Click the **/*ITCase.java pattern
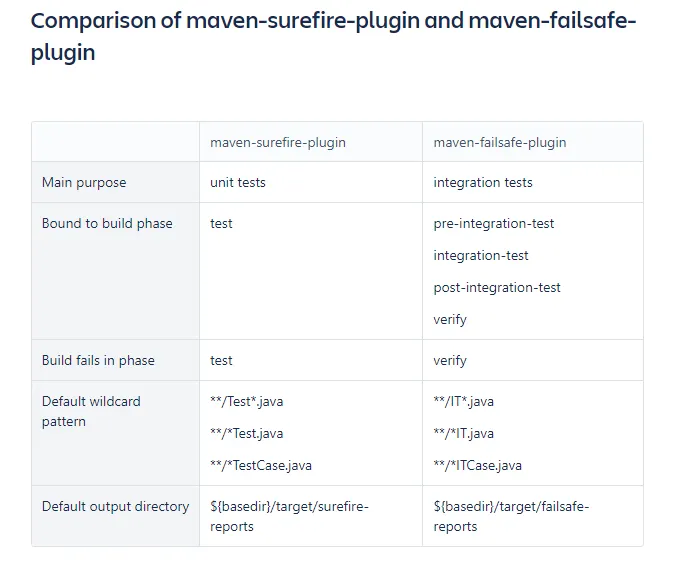Screen dimensions: 673x561 tap(477, 466)
